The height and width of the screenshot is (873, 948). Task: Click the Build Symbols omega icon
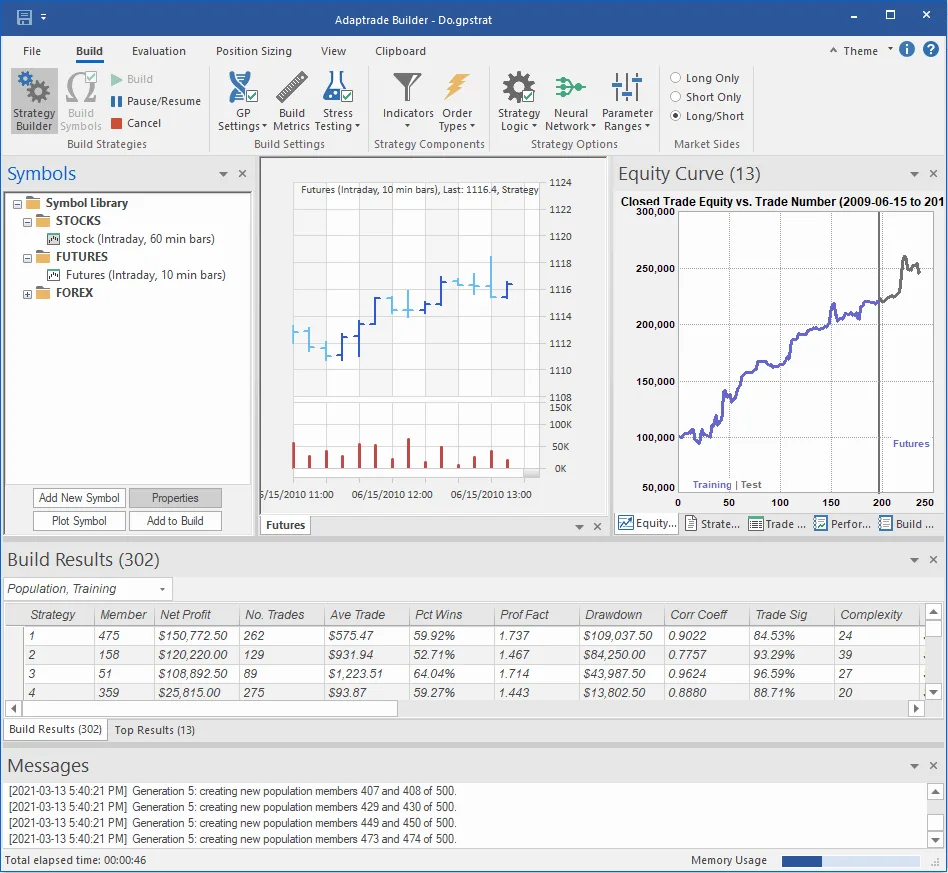click(81, 88)
